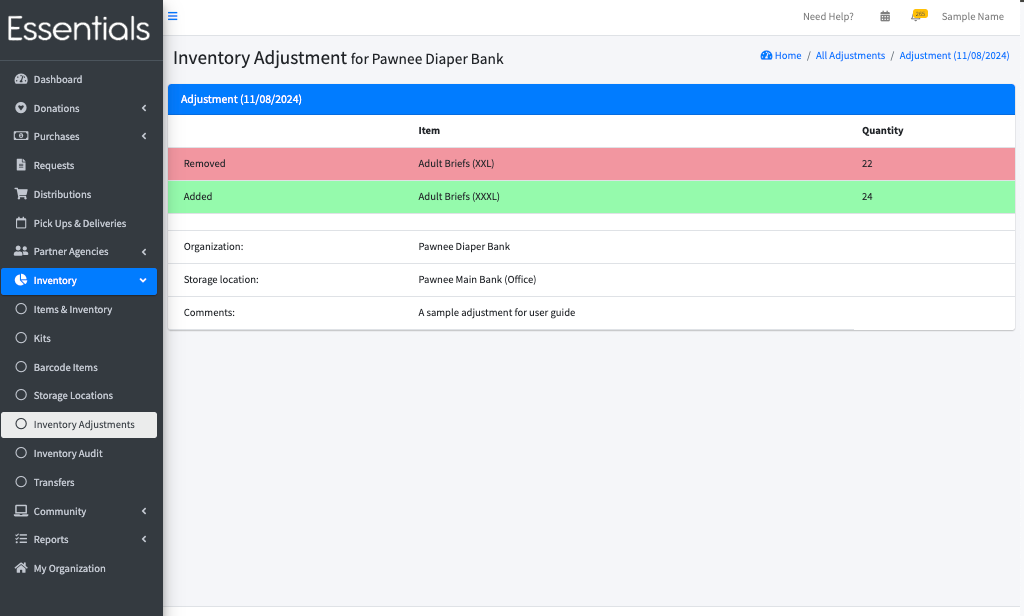The image size is (1024, 616).
Task: Select Items & Inventory submenu
Action: (x=79, y=309)
